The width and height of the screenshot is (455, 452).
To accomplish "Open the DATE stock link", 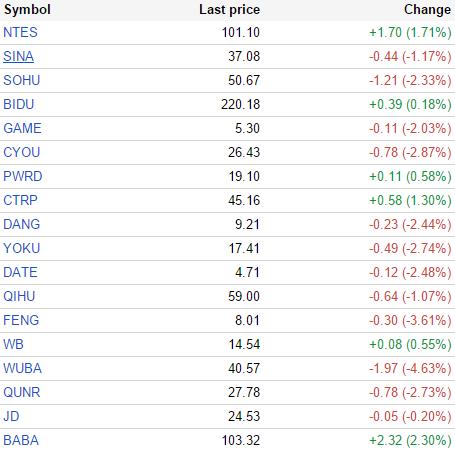I will (x=20, y=272).
